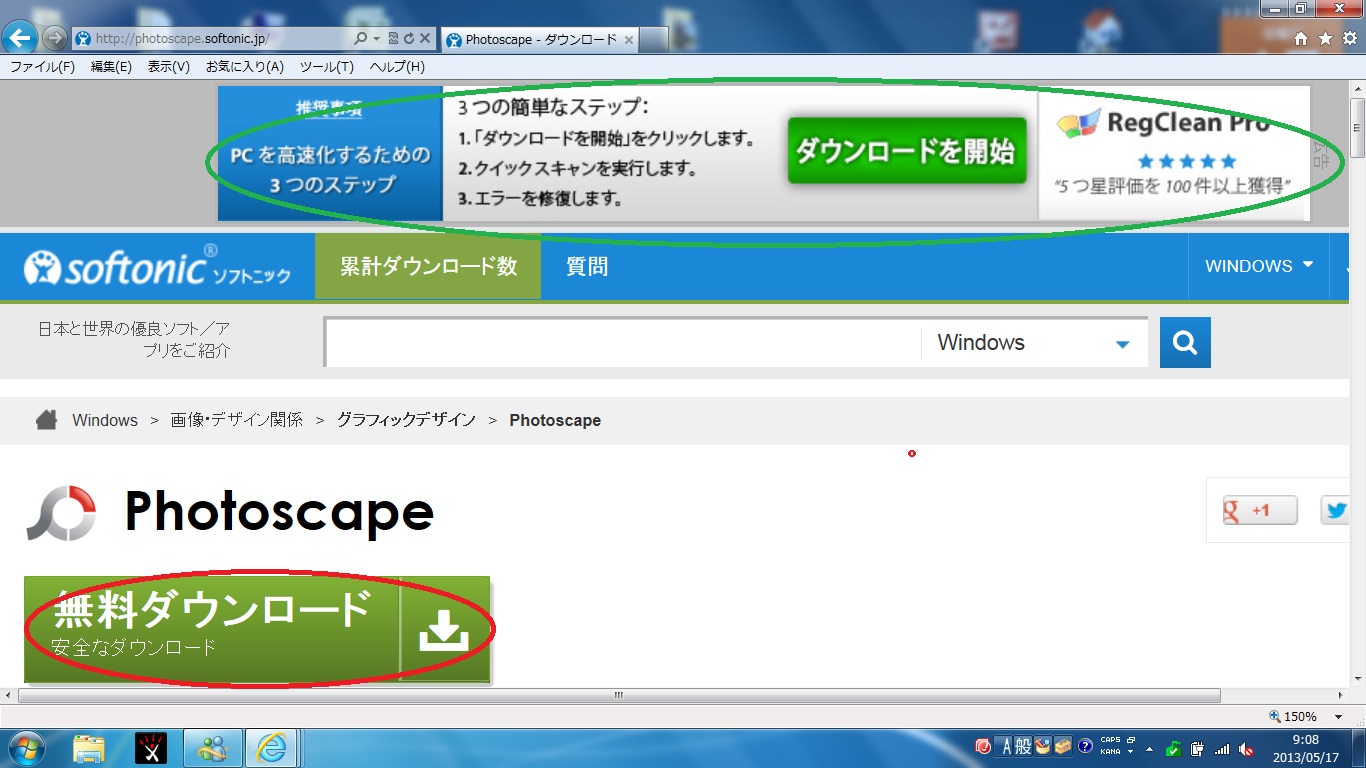Click the softonic logo
Viewport: 1366px width, 768px height.
158,267
